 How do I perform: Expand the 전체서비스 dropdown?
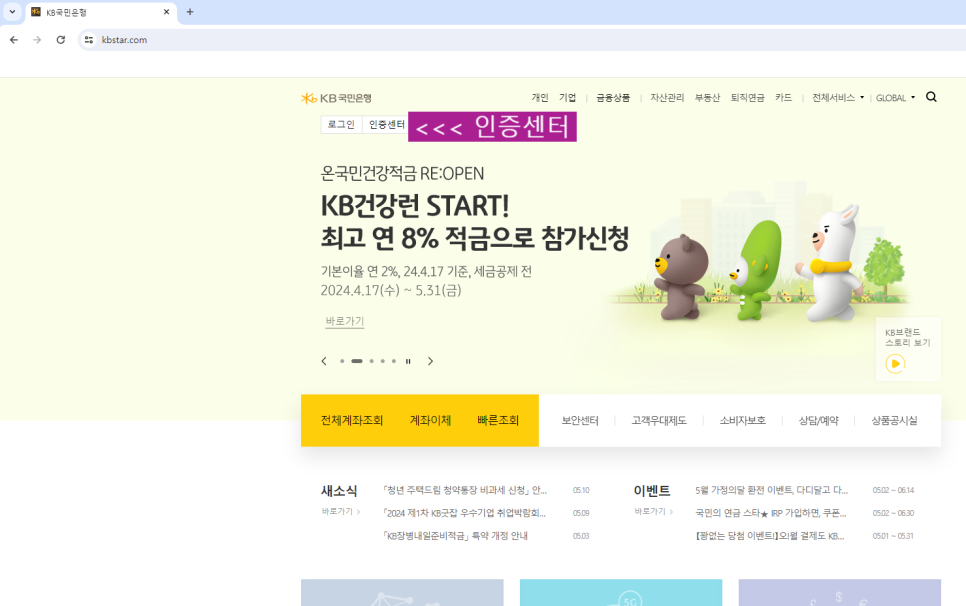[x=838, y=97]
